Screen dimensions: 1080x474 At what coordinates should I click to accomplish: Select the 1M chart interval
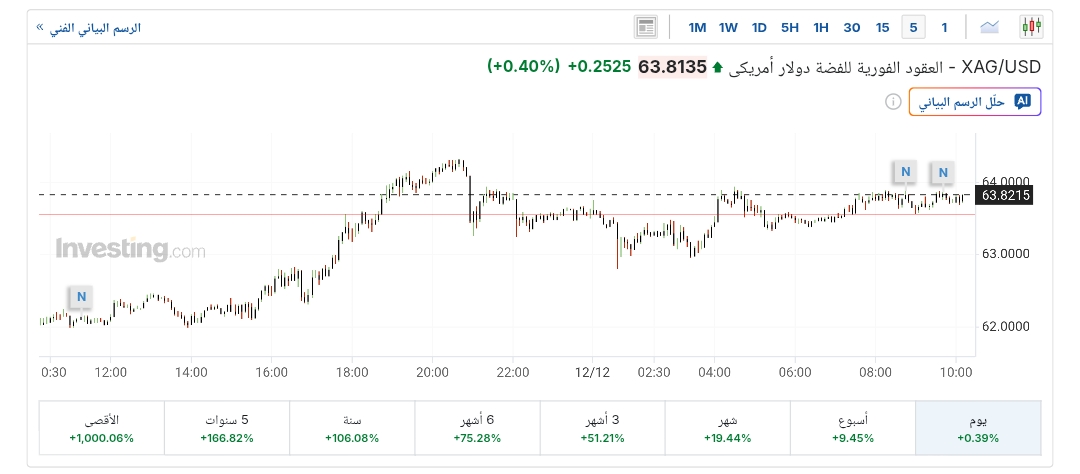click(x=697, y=27)
